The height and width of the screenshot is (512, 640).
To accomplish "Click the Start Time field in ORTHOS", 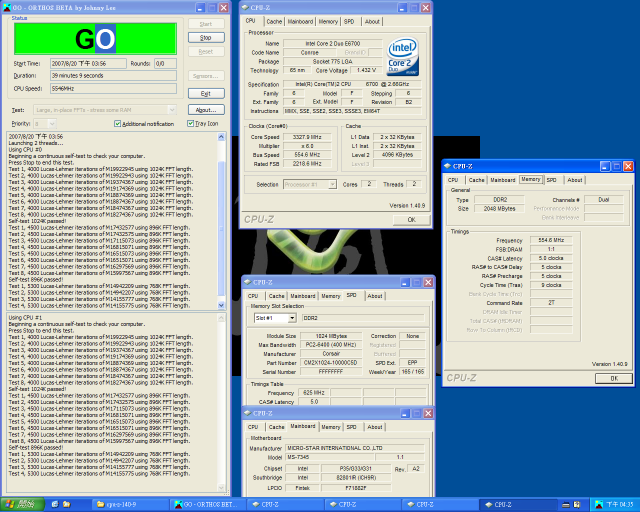I will pos(88,64).
